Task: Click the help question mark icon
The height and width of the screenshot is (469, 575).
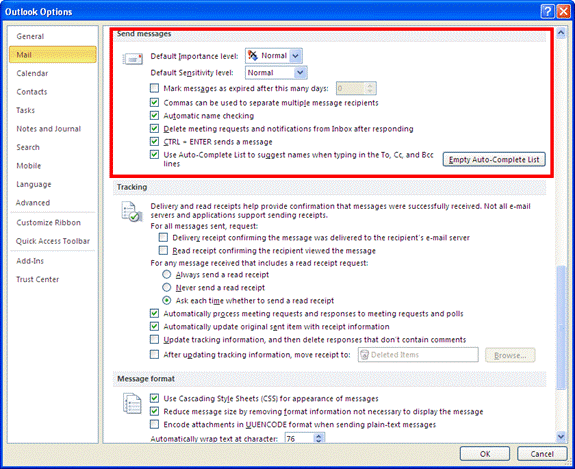Action: 547,12
